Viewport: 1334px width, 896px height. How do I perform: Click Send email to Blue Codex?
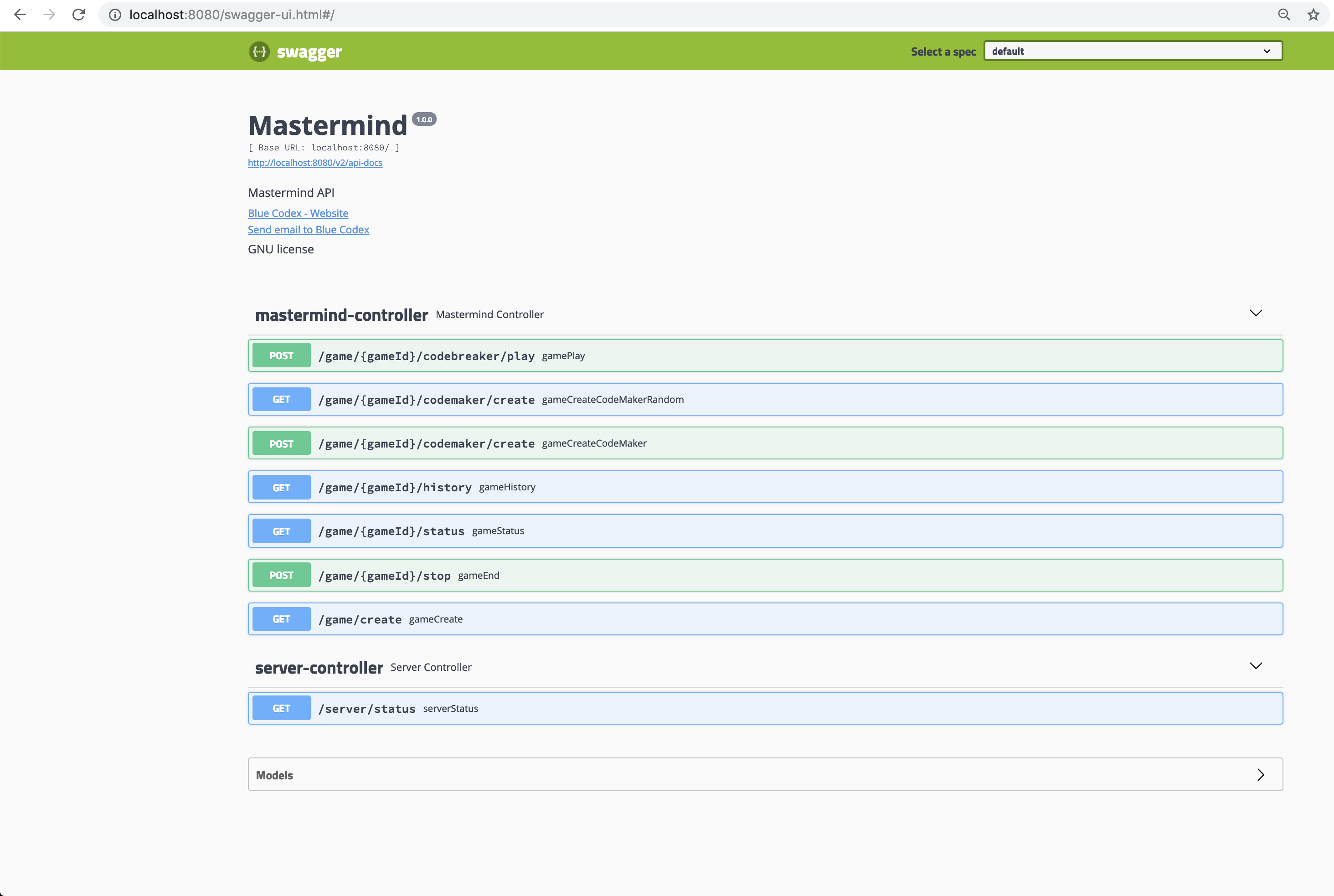(x=308, y=230)
